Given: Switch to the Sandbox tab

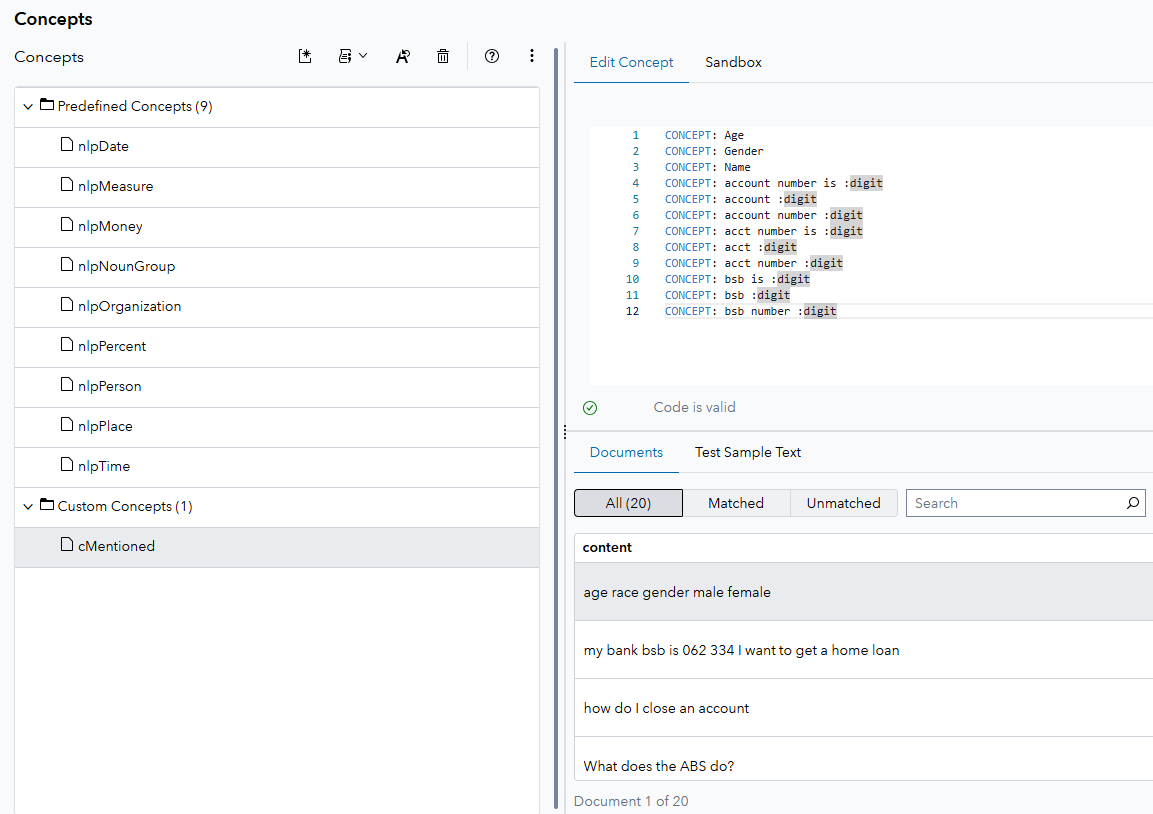Looking at the screenshot, I should [x=733, y=62].
